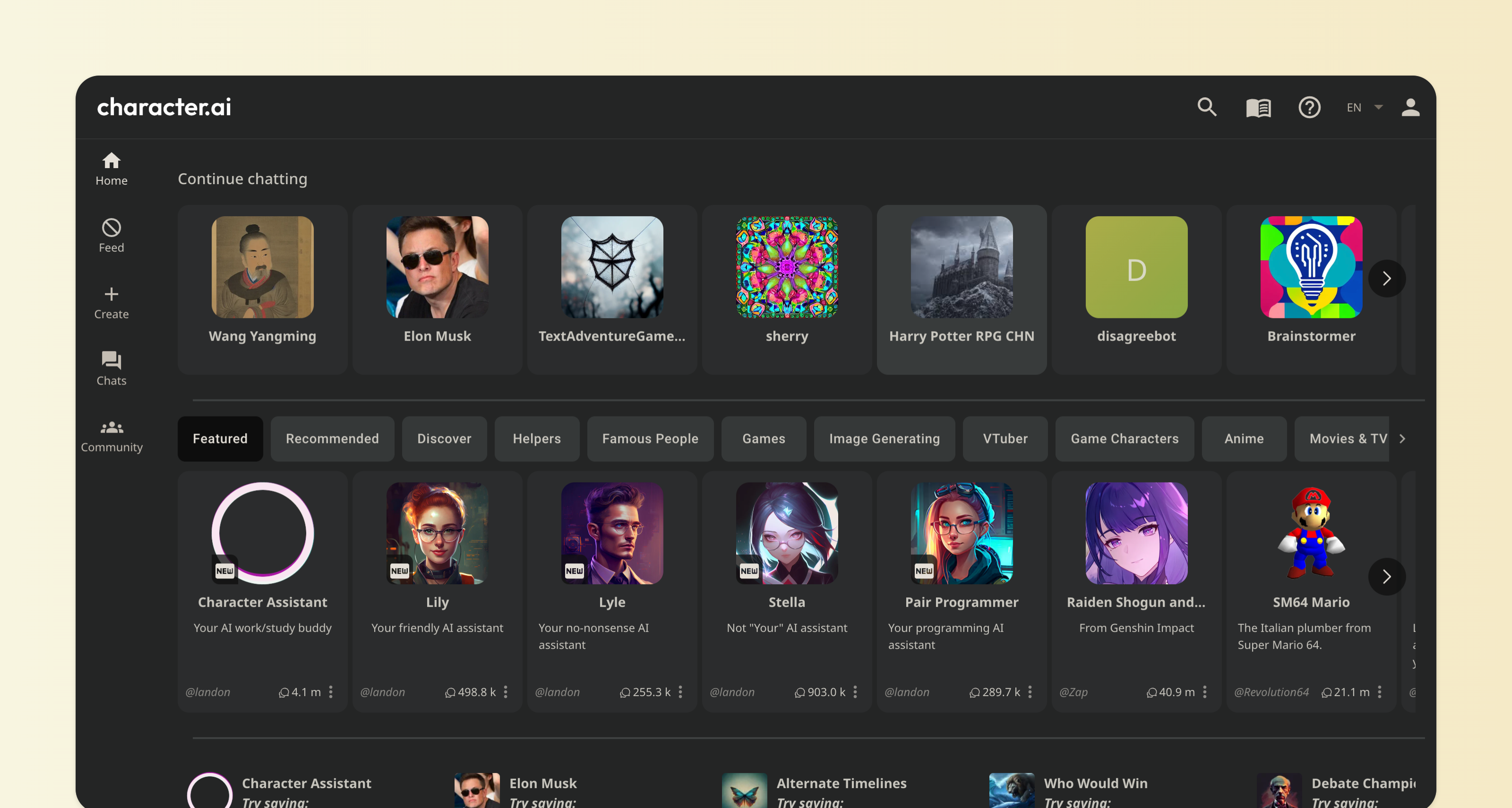Open Feed in sidebar

click(112, 236)
